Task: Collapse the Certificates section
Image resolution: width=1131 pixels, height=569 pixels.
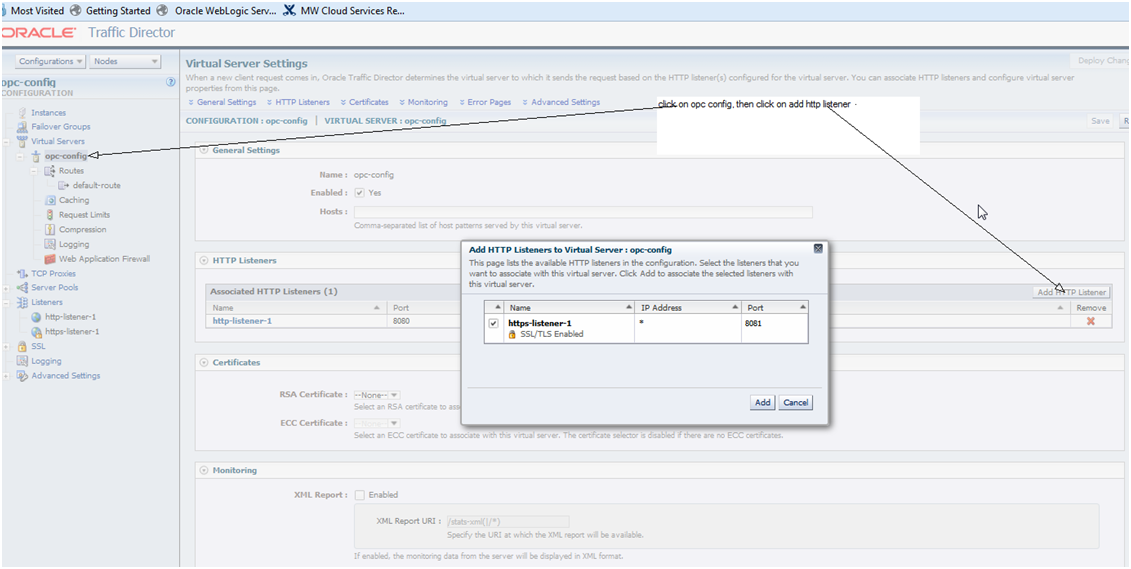Action: (203, 363)
